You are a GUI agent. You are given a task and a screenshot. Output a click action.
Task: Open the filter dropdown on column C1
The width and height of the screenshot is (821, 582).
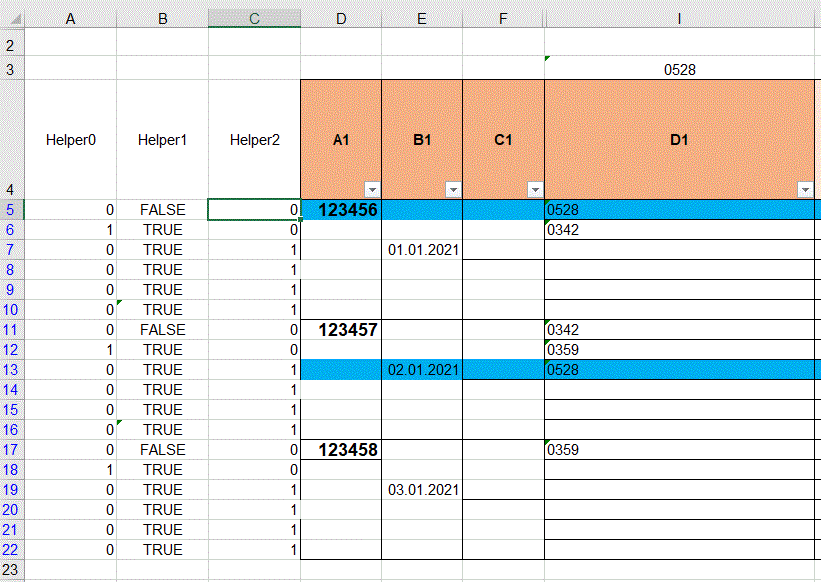[x=535, y=188]
